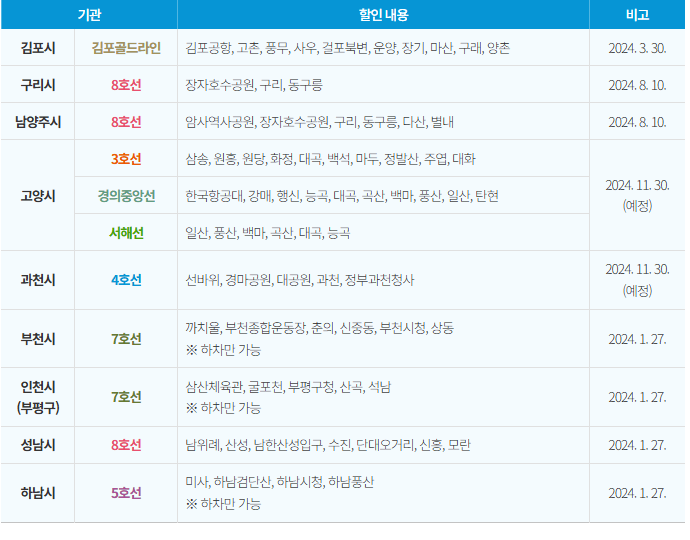Click the 2024. 1. 27. date for 인천시

click(x=637, y=397)
